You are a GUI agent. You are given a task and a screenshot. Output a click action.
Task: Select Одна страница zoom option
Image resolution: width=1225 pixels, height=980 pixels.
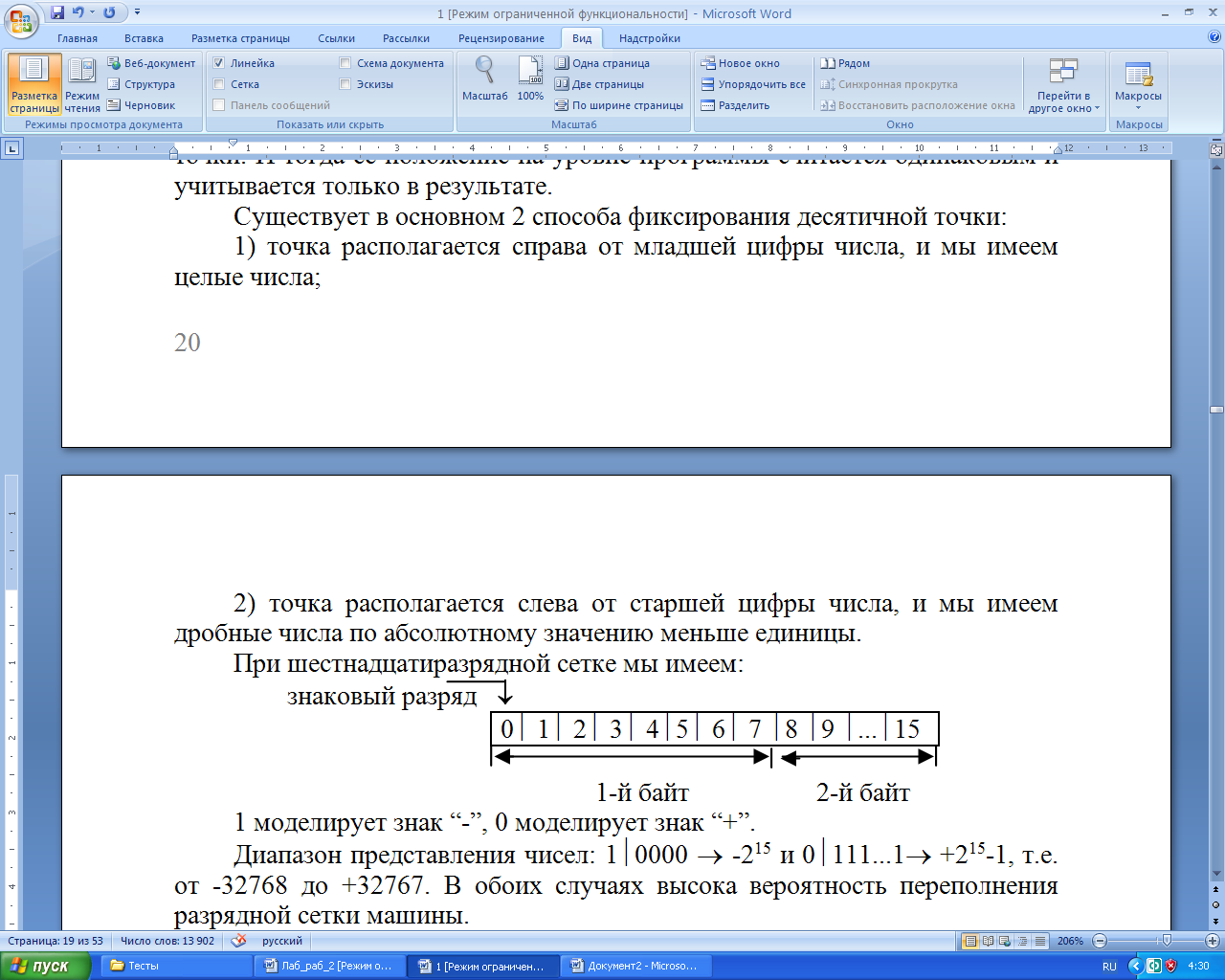602,63
